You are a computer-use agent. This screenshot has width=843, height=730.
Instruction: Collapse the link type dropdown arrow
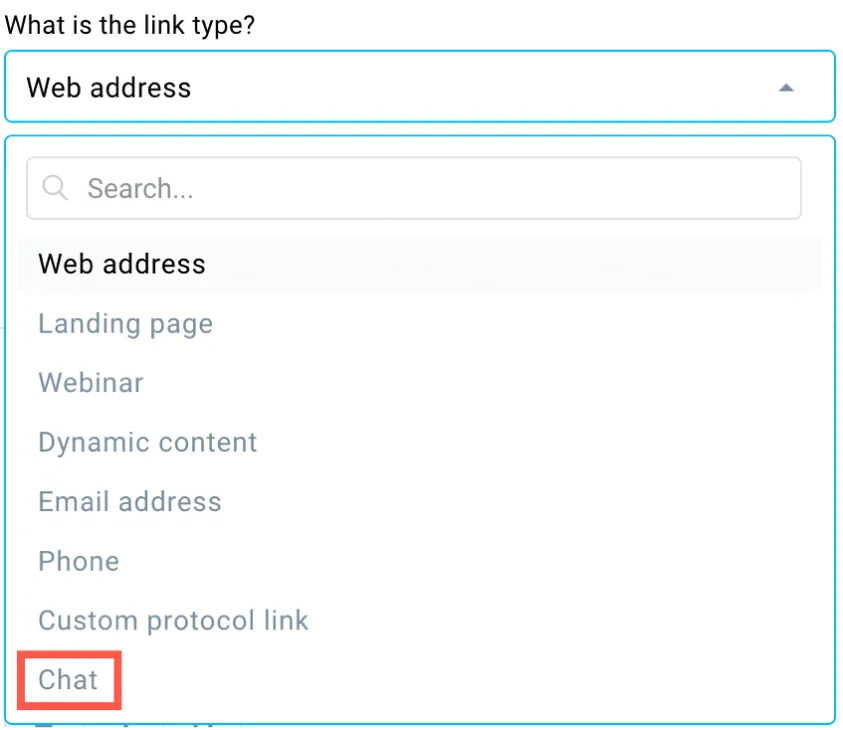[x=786, y=88]
